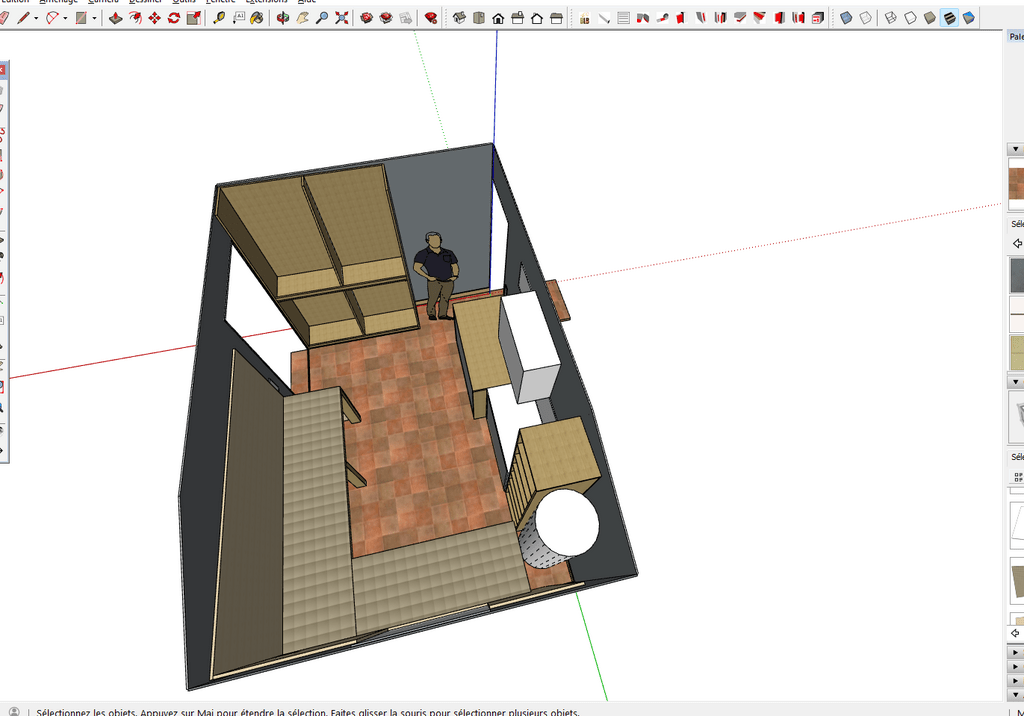
Task: Open the Line tool dropdown arrow
Action: tap(36, 18)
